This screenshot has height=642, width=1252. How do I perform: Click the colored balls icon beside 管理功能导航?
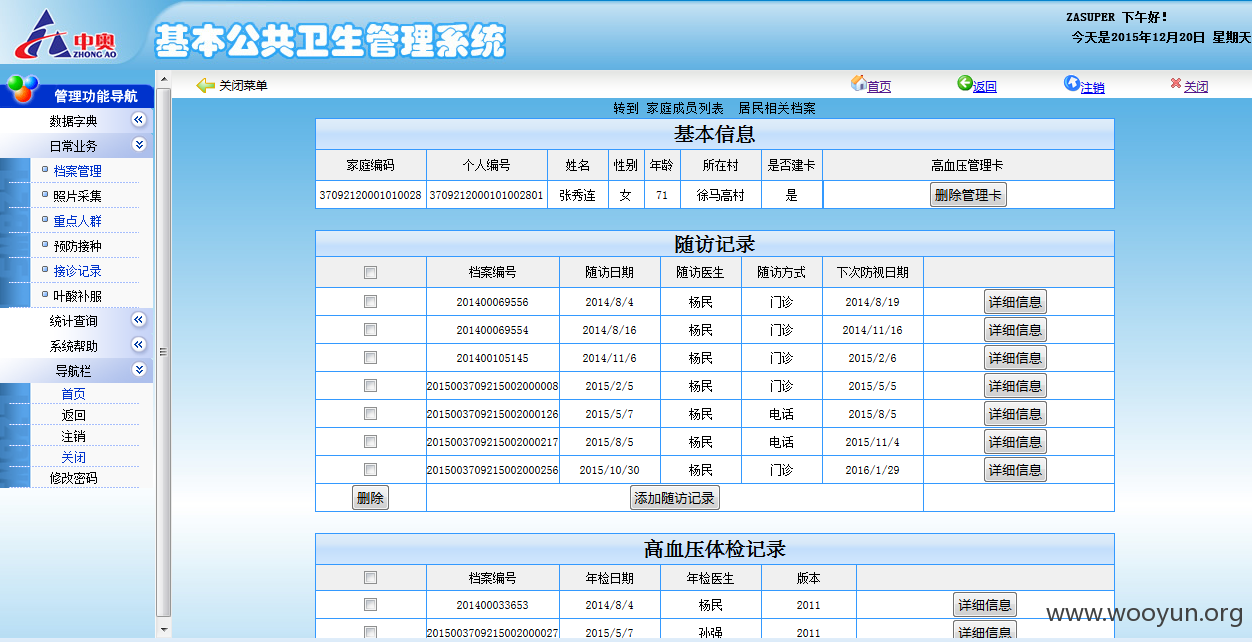[x=22, y=88]
